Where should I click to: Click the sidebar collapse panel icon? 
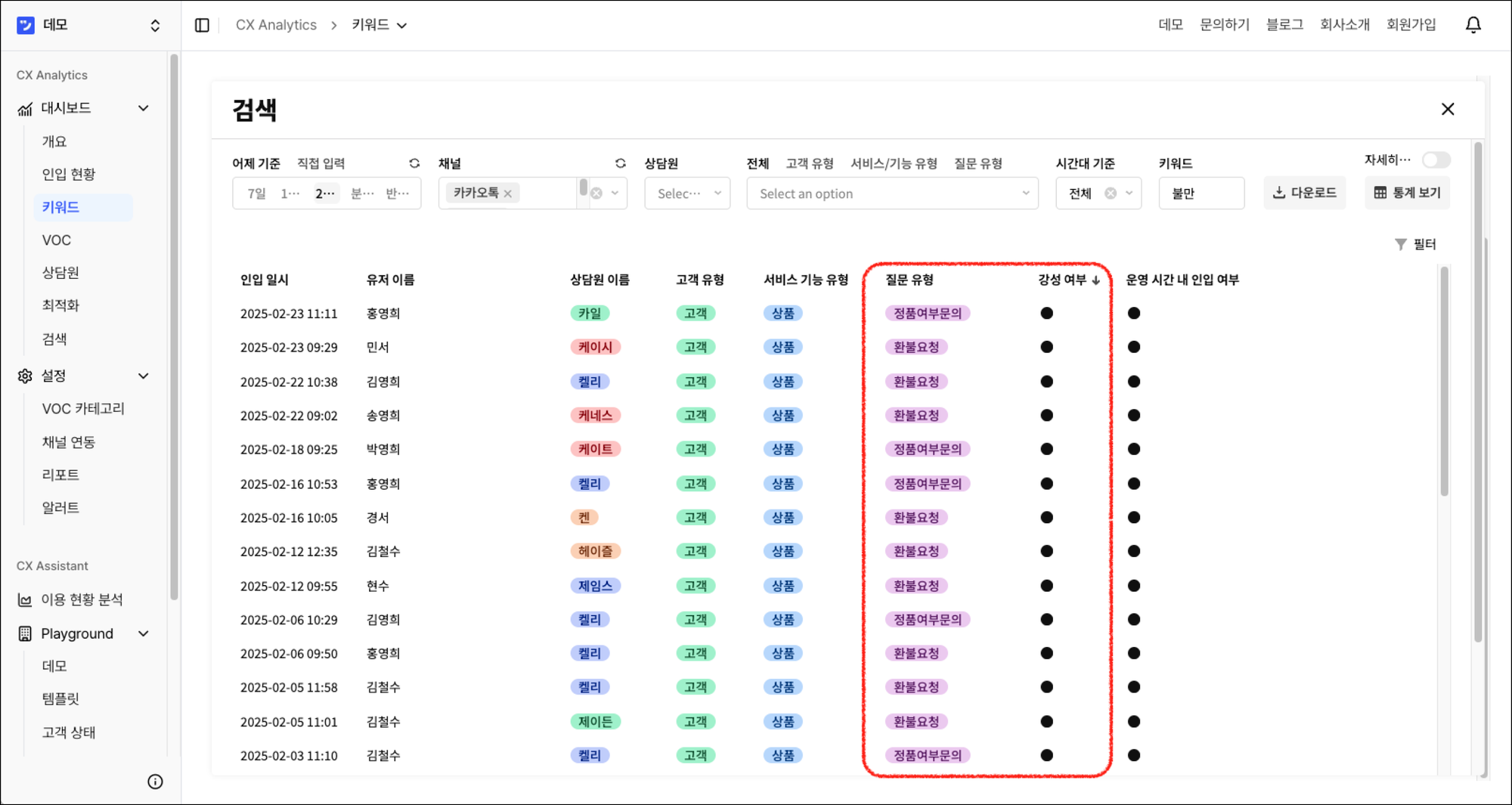pos(202,24)
